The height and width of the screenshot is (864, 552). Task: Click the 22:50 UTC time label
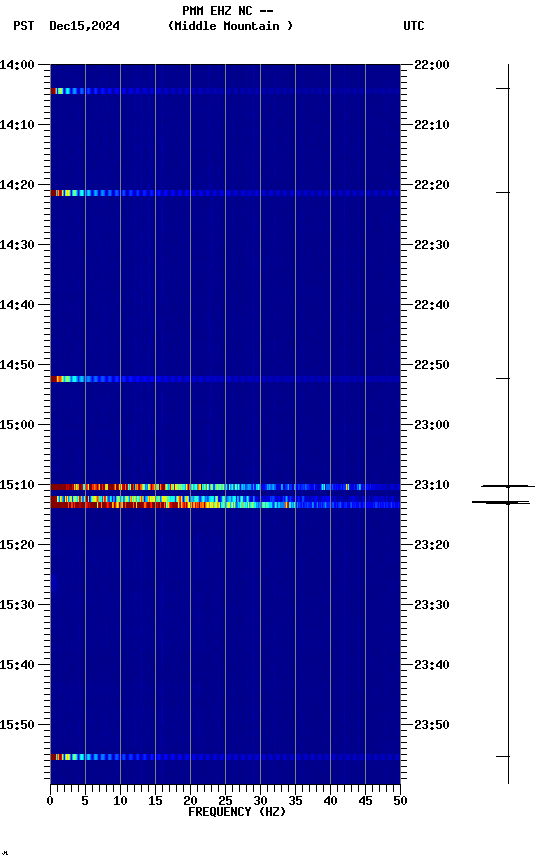tap(432, 365)
